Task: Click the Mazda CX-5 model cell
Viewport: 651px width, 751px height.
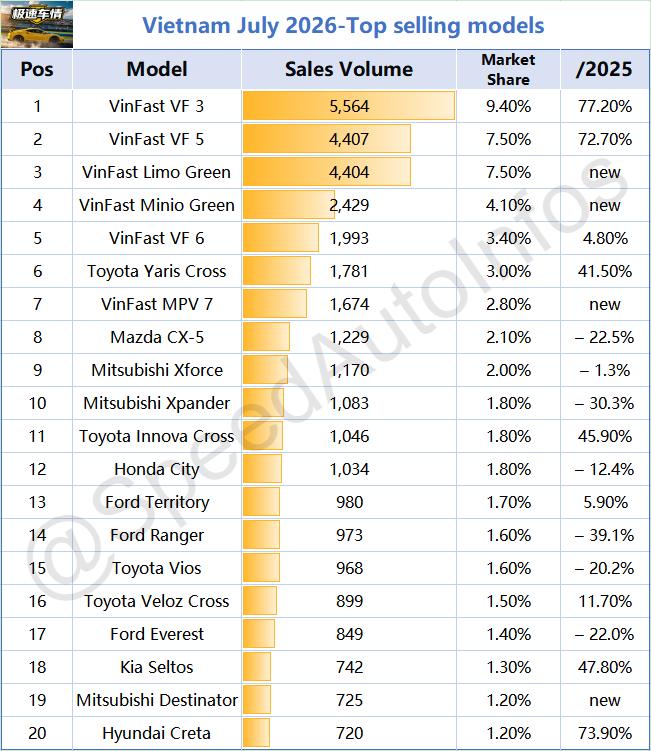Action: [x=157, y=337]
